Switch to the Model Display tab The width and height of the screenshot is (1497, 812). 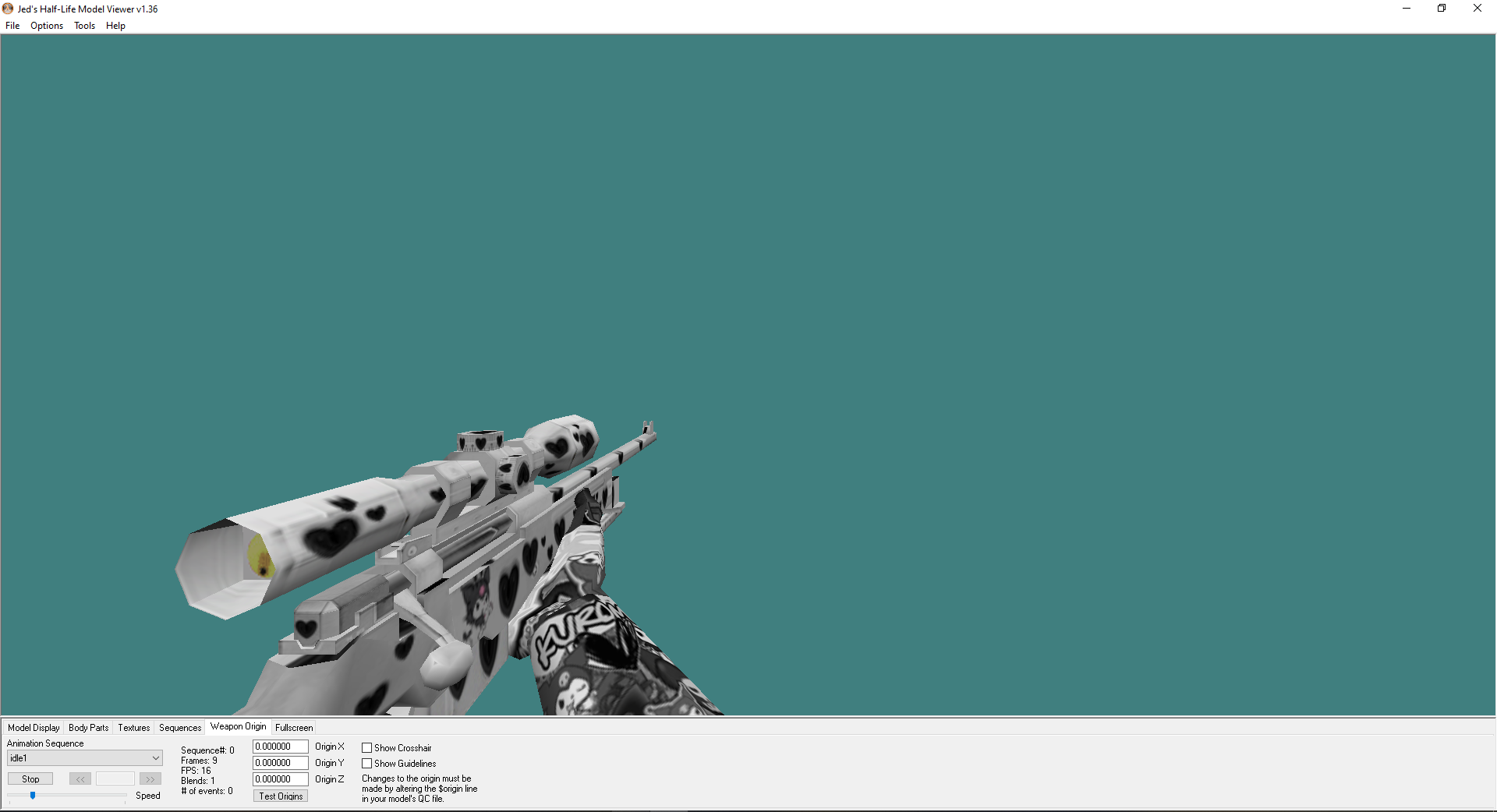tap(34, 728)
